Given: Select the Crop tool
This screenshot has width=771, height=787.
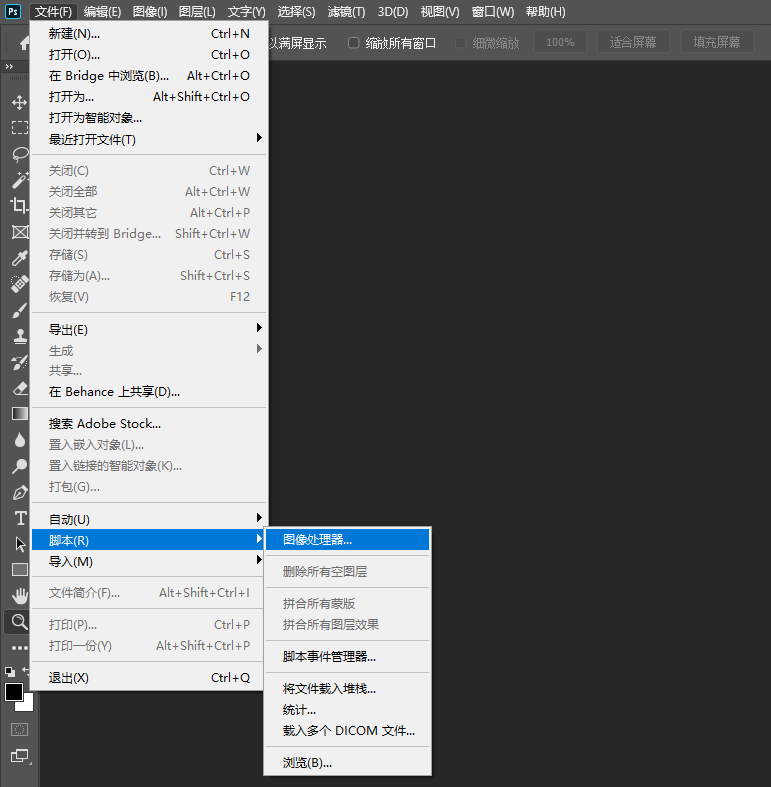Looking at the screenshot, I should 19,205.
